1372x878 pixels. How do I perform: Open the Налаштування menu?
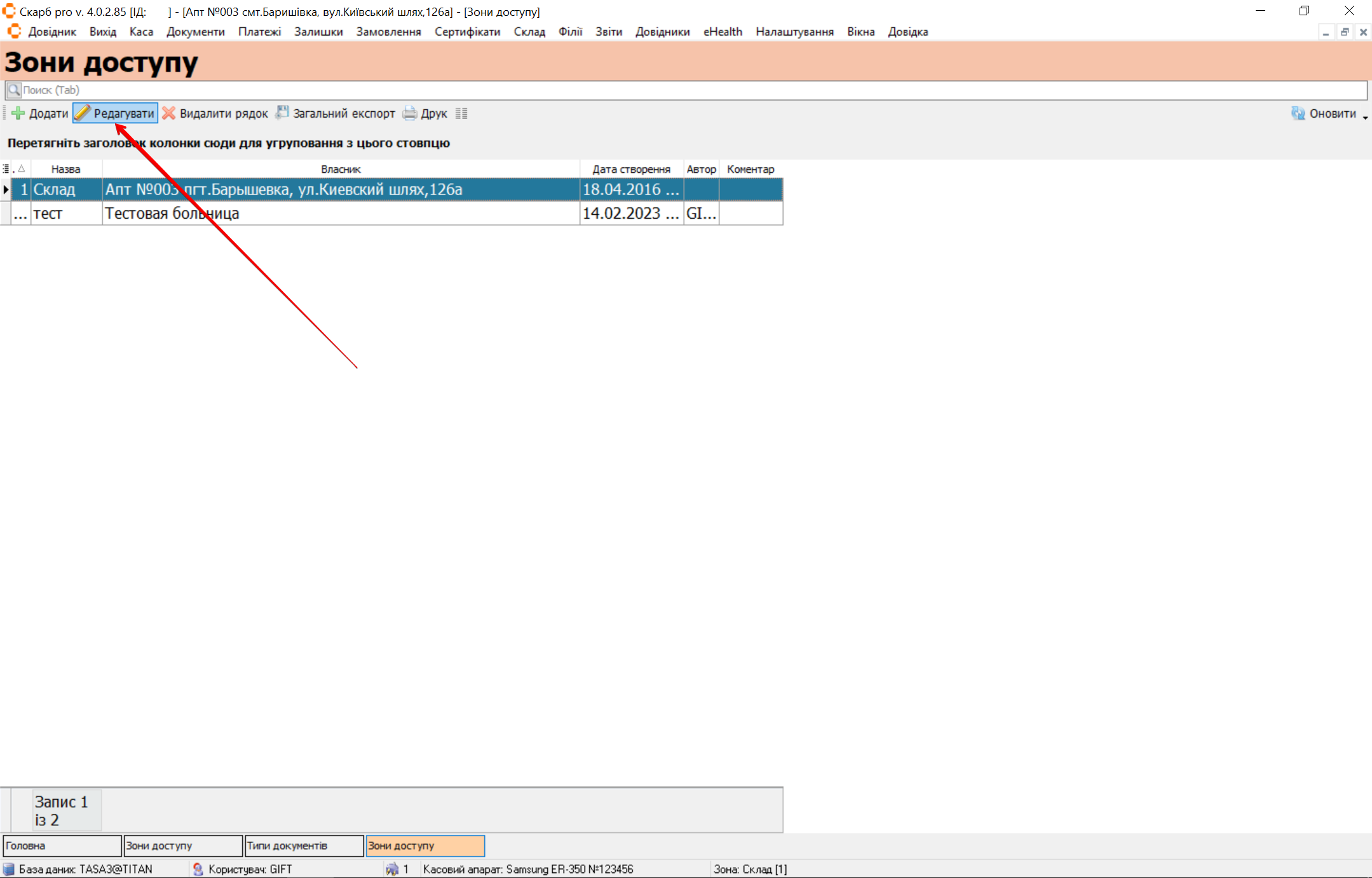(x=794, y=32)
